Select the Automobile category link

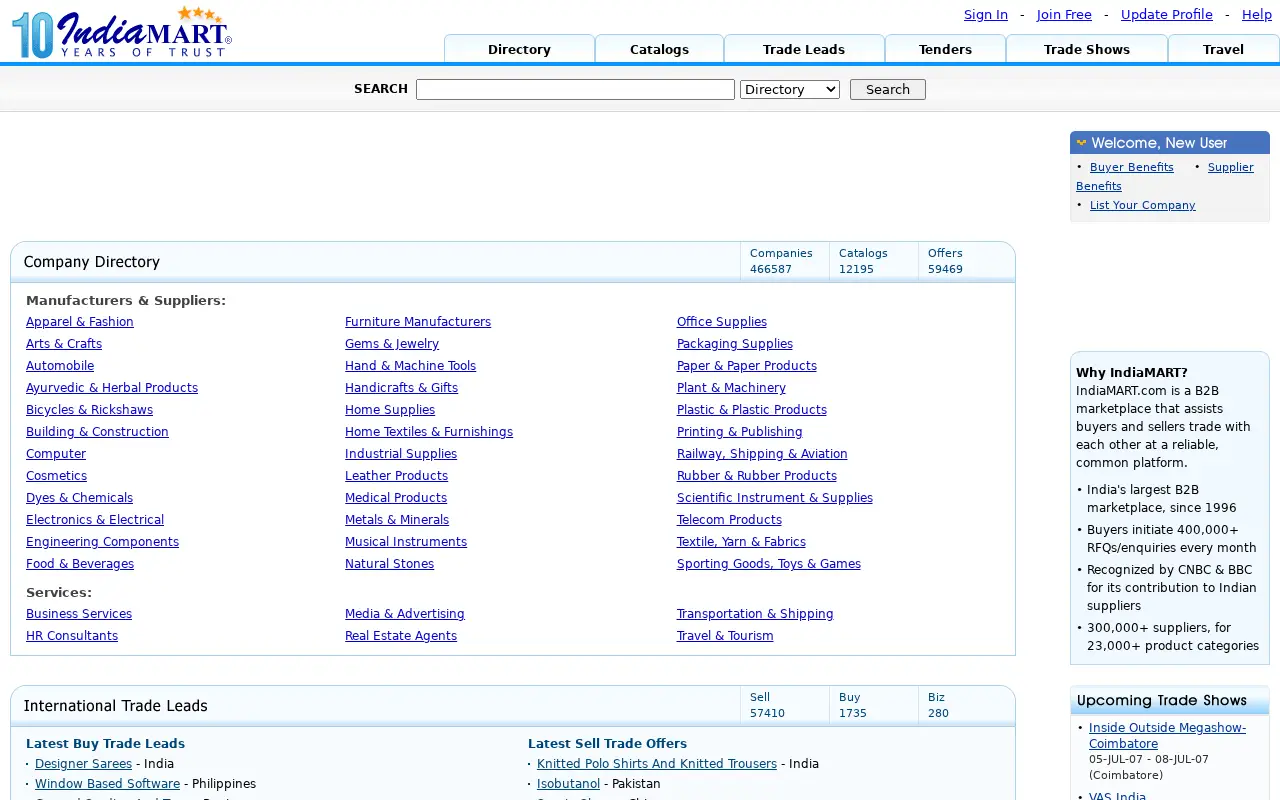60,366
